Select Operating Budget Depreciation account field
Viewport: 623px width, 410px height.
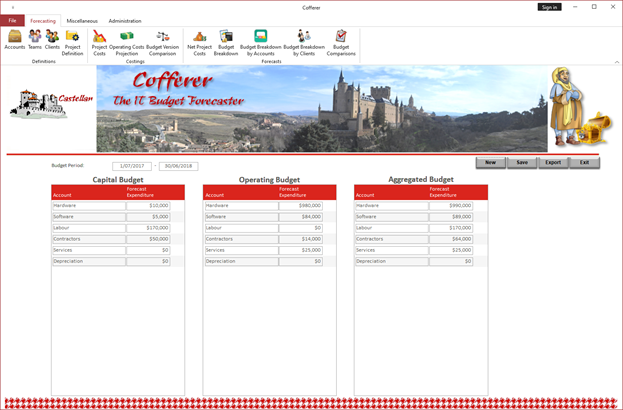[x=242, y=261]
